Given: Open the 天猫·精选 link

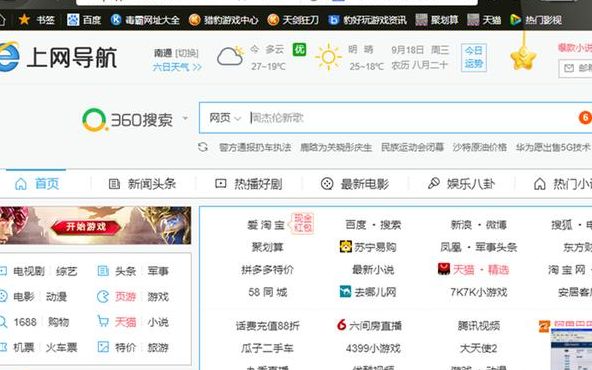Looking at the screenshot, I should [473, 269].
